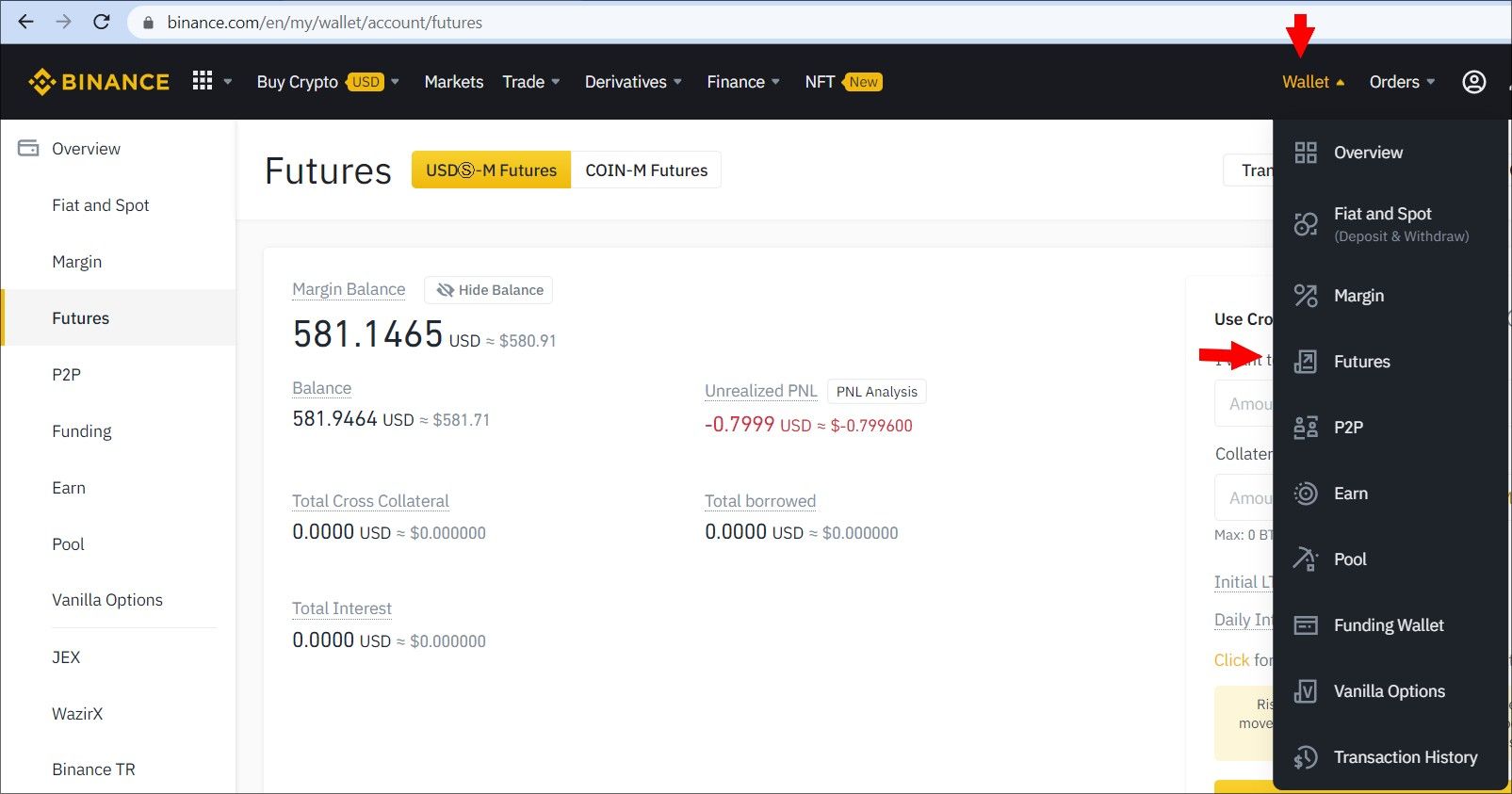Click the Transaction History icon in dropdown
Screen dimensions: 1512x794
point(1306,757)
